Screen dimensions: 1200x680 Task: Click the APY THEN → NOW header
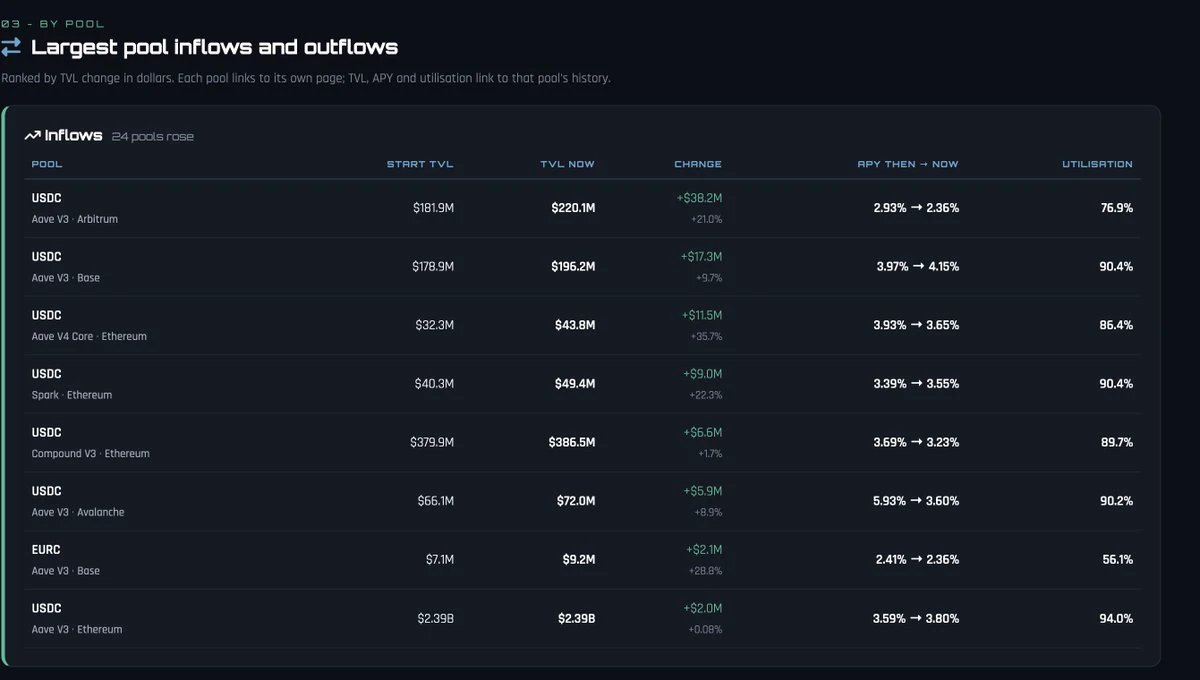pos(908,164)
